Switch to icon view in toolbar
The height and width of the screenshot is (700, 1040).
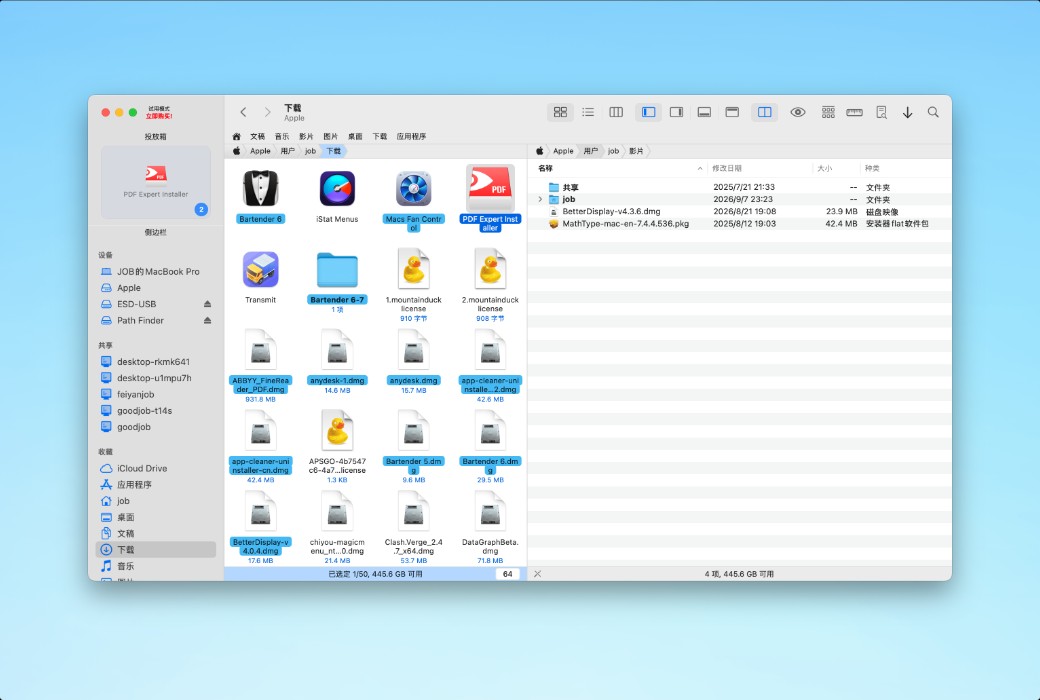pos(560,112)
